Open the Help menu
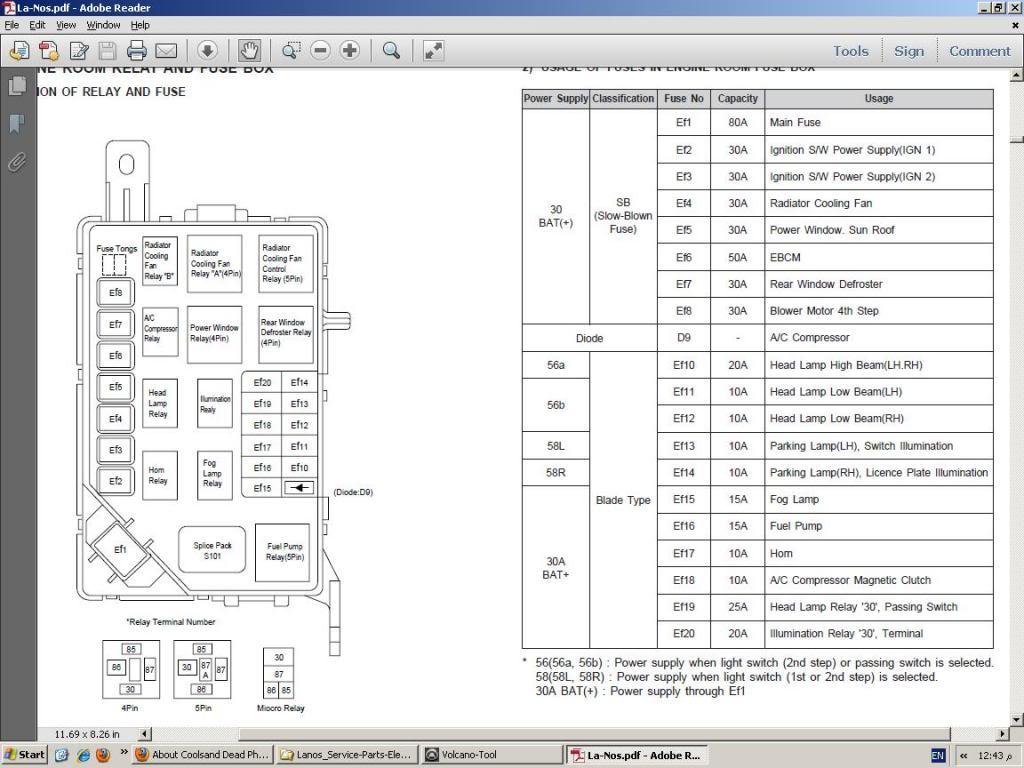The width and height of the screenshot is (1024, 768). 140,25
